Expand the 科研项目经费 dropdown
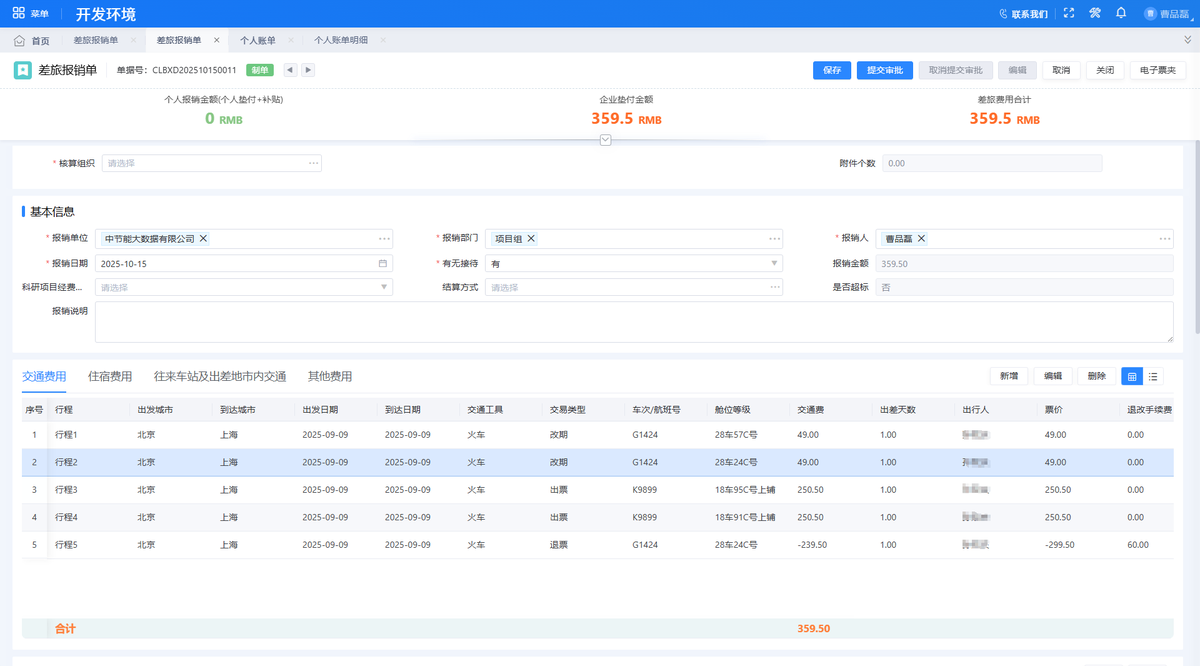The height and width of the screenshot is (666, 1200). point(384,287)
